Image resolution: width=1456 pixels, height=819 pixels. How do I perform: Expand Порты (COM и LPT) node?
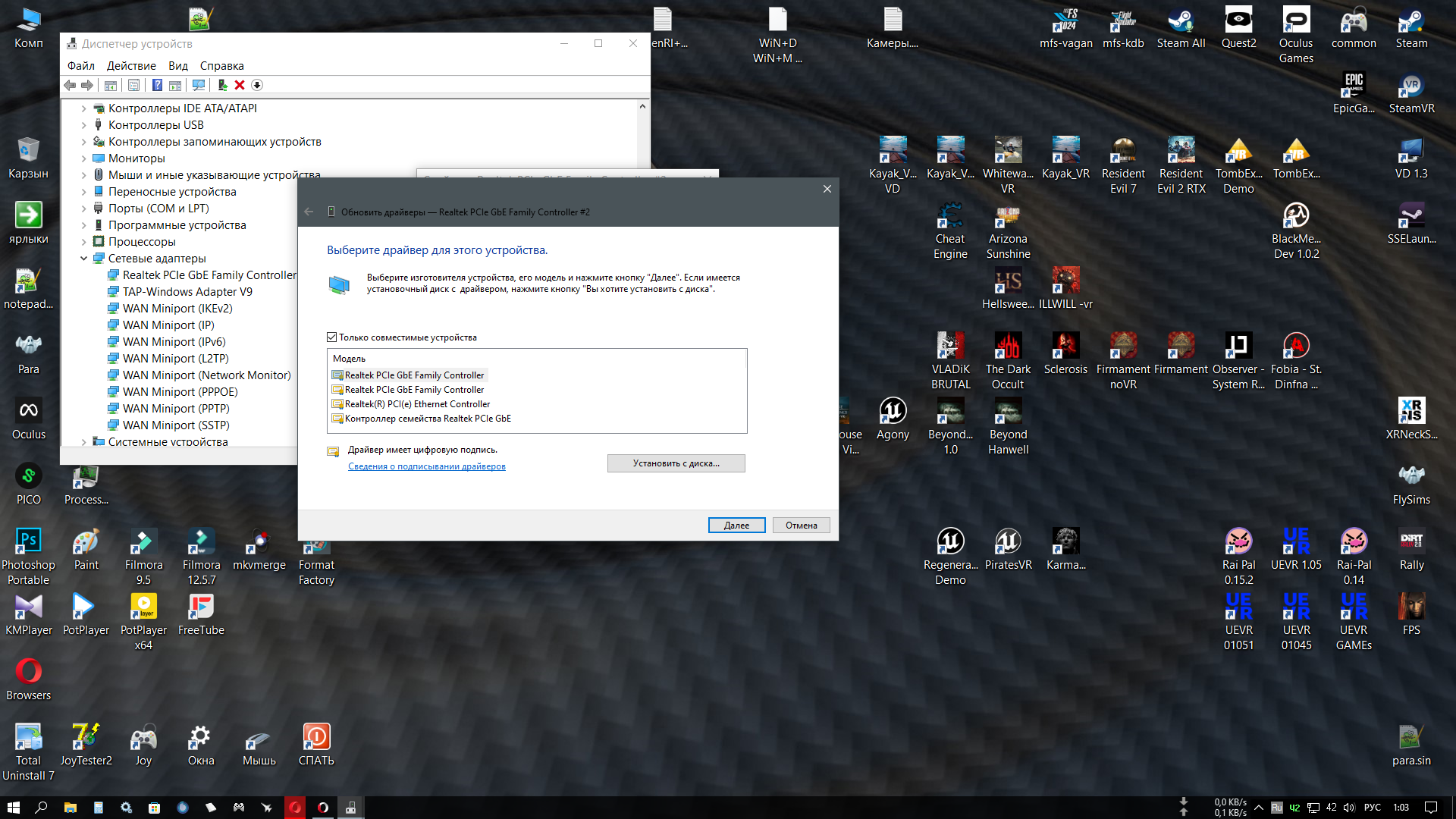tap(83, 209)
